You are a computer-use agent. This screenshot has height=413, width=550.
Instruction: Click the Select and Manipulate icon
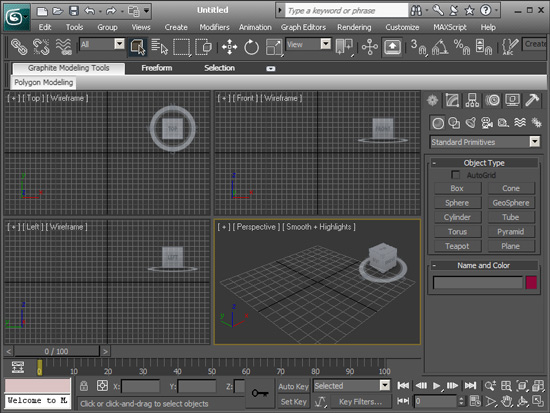point(370,47)
